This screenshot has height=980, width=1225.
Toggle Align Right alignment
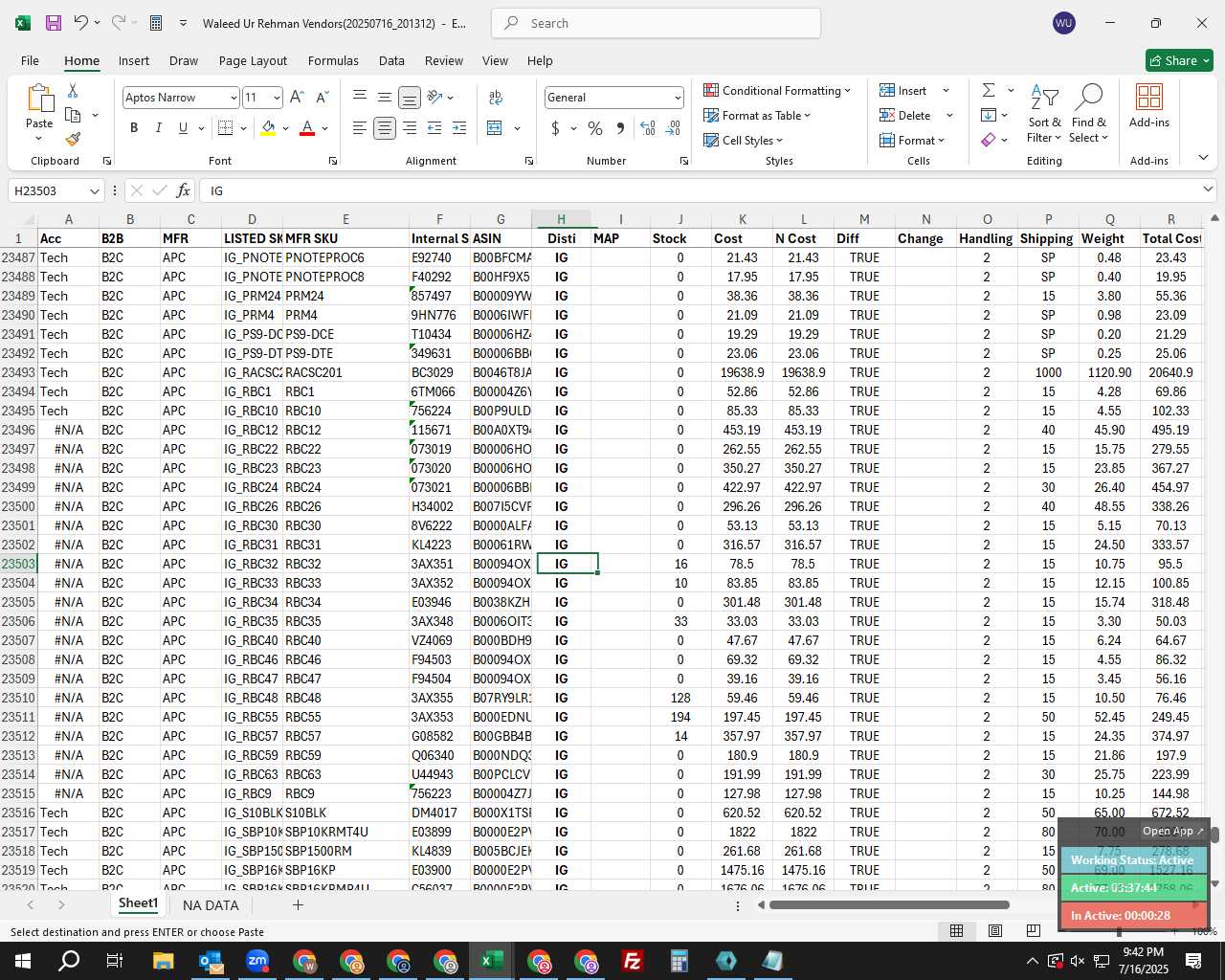(410, 128)
